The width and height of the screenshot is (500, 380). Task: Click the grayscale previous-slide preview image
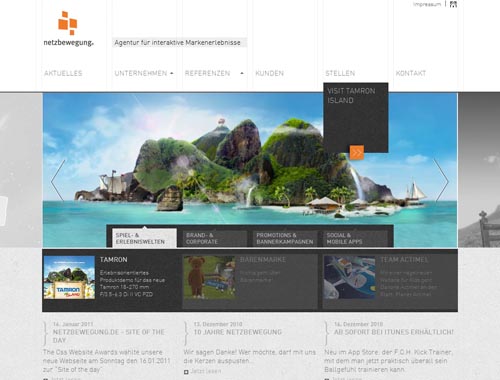21,170
